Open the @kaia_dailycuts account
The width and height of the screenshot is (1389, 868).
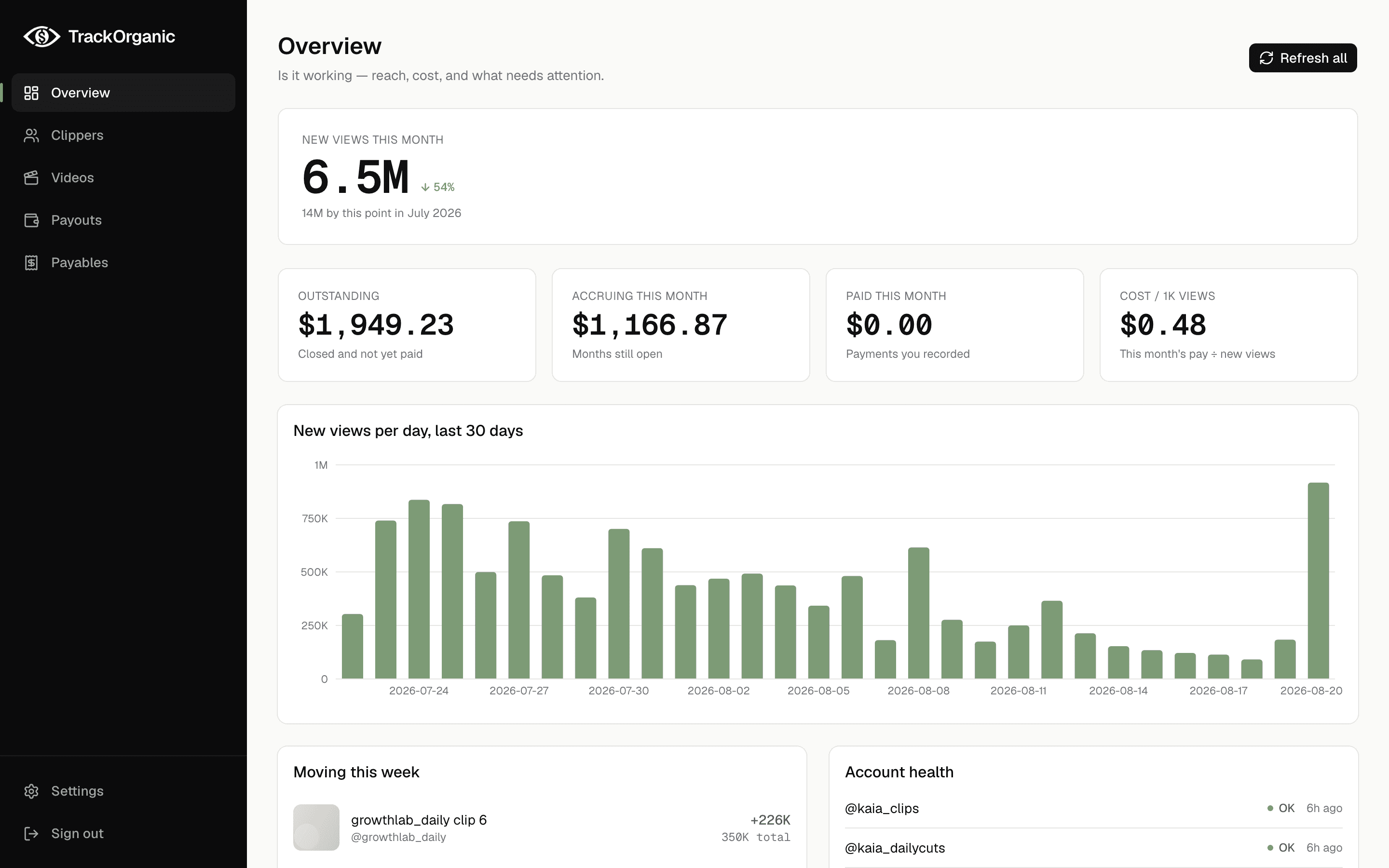coord(895,848)
